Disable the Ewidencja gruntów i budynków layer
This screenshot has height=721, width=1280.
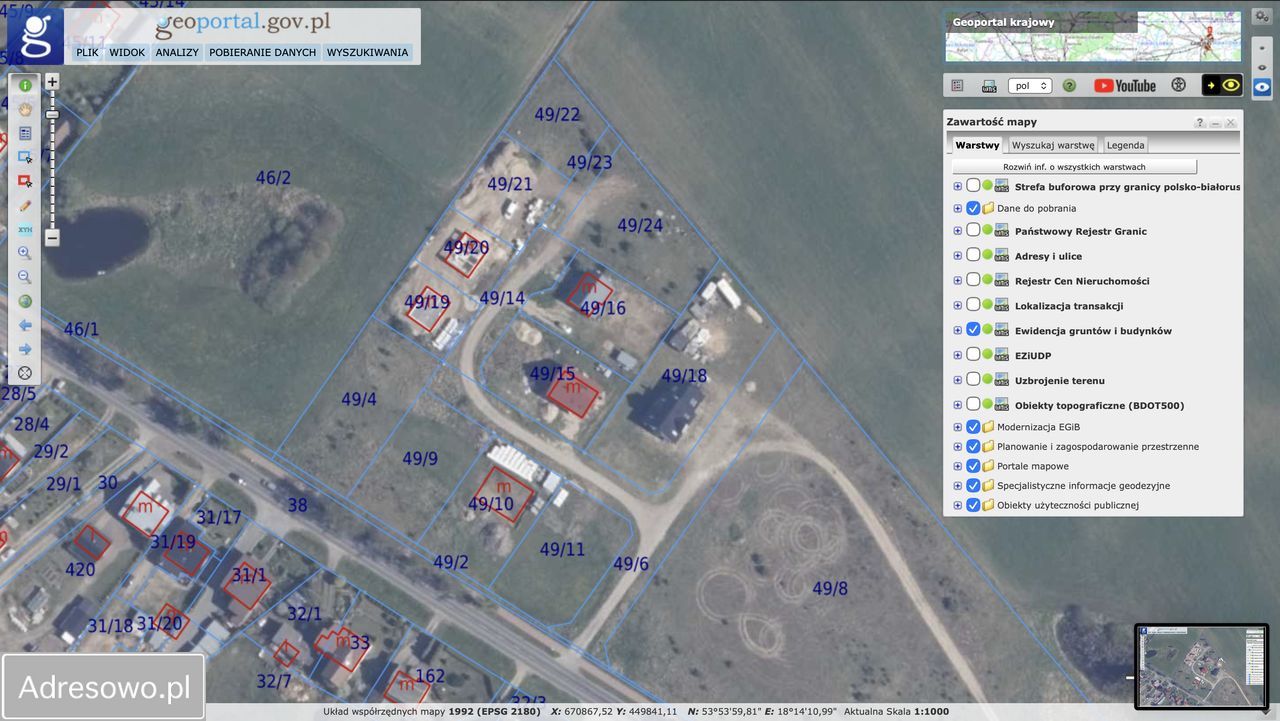(973, 330)
